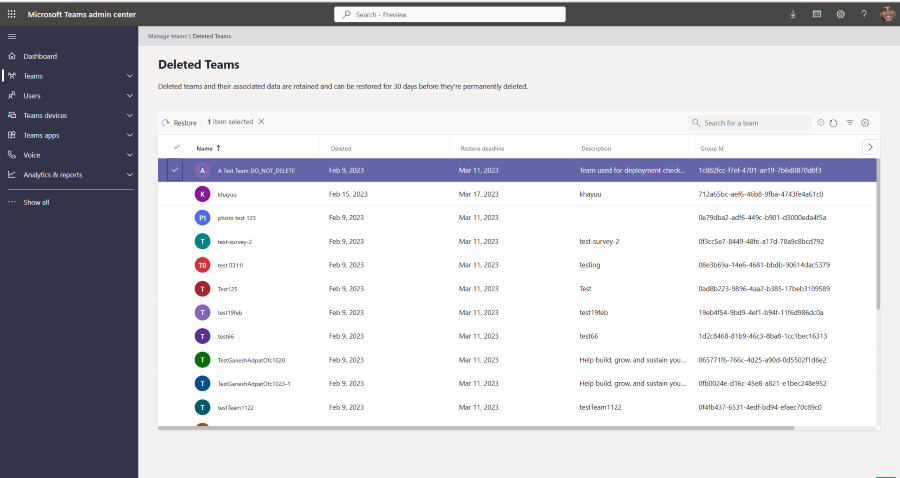Click the T avatar for test66
The image size is (900, 478).
202,336
